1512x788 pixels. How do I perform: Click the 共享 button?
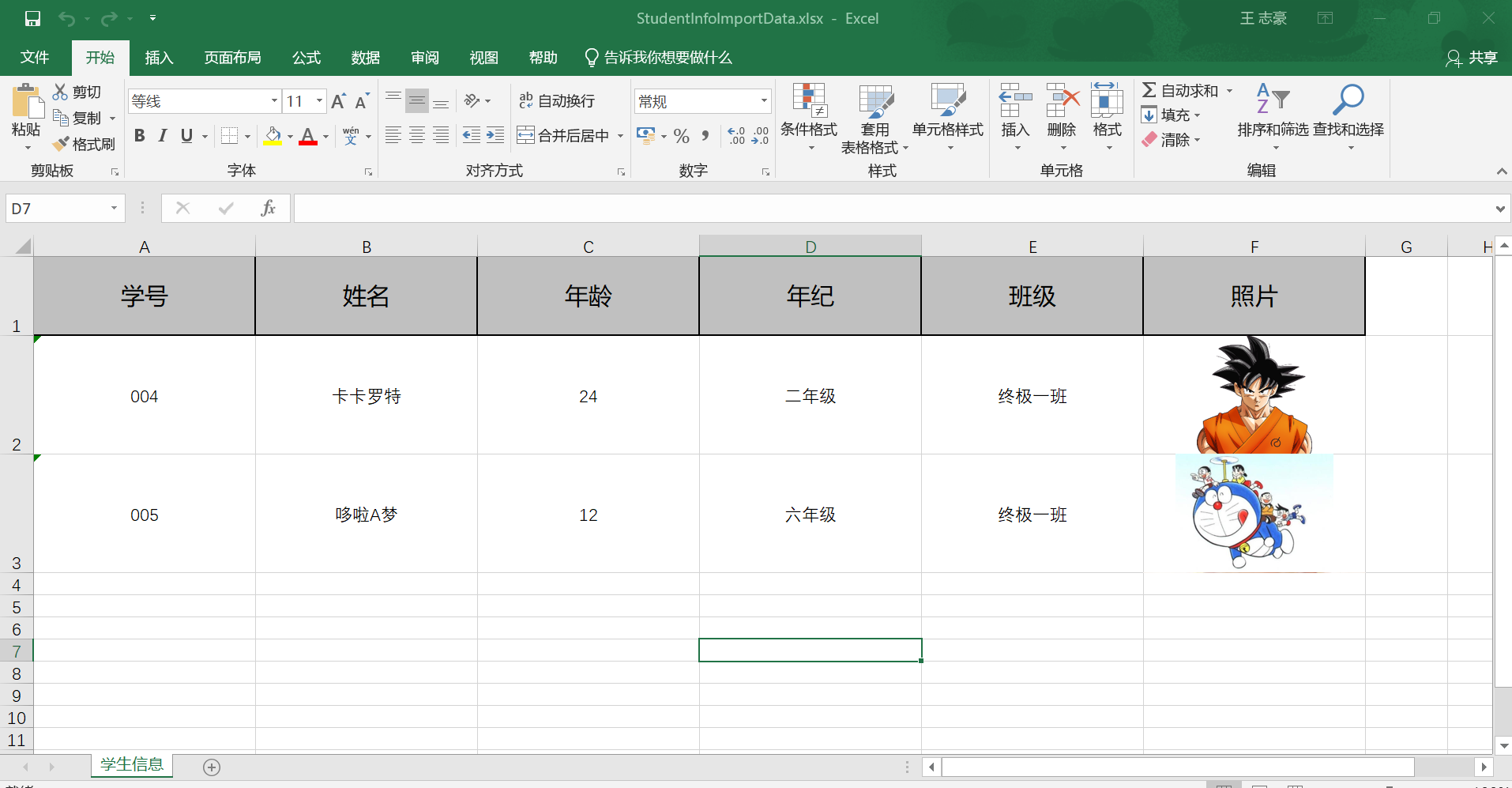1481,57
